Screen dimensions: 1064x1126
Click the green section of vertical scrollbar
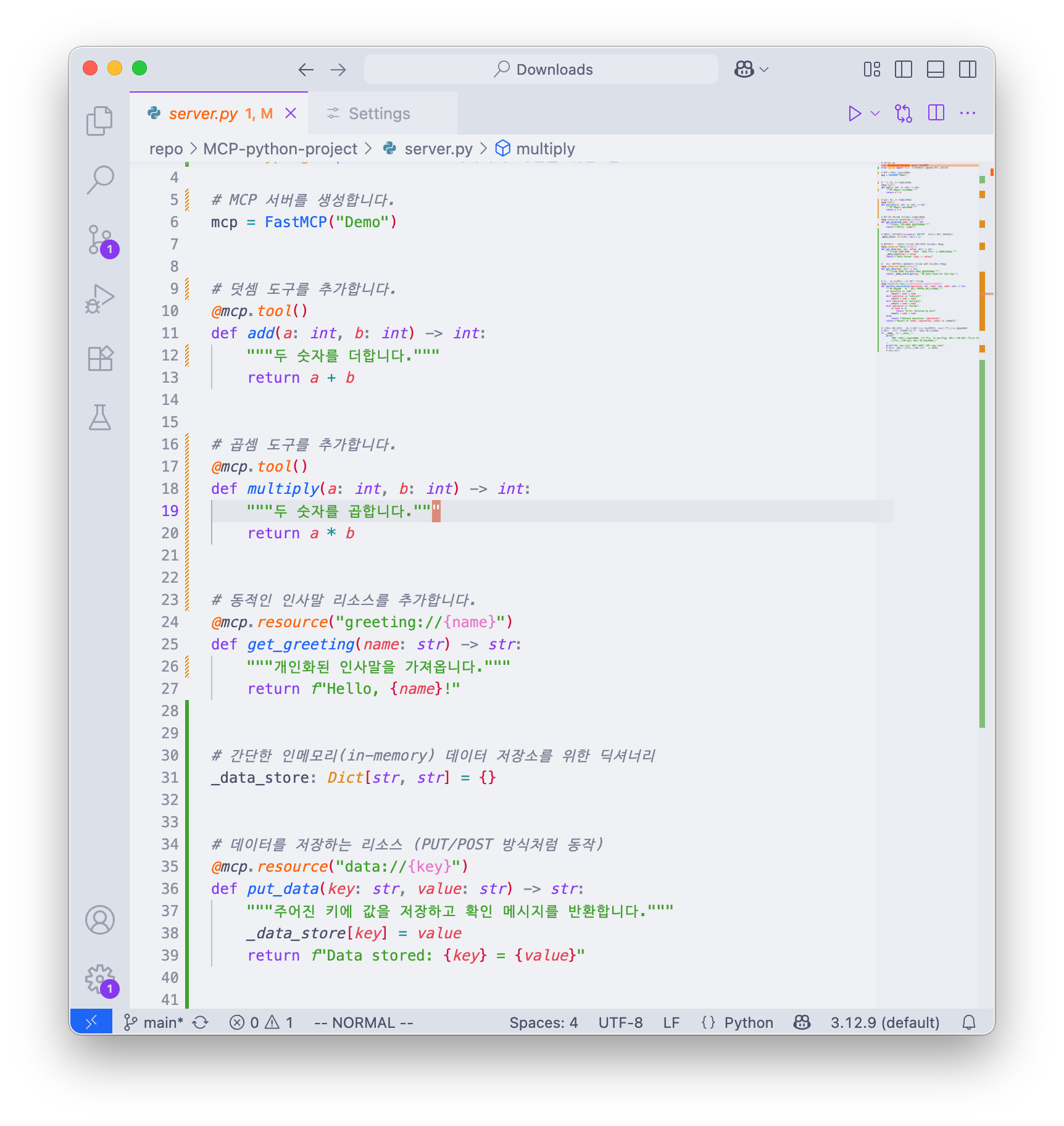point(982,543)
